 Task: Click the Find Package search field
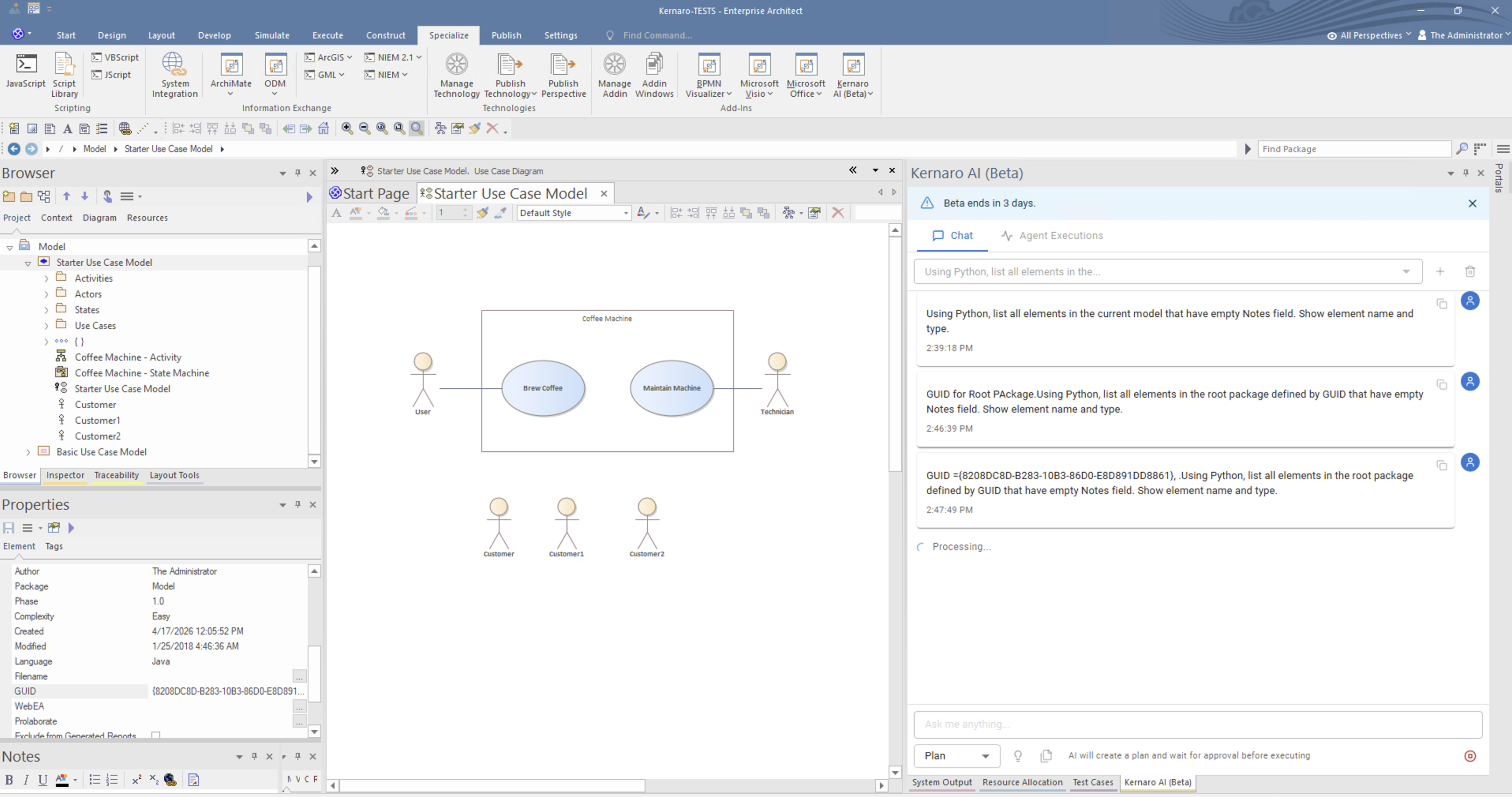1354,149
